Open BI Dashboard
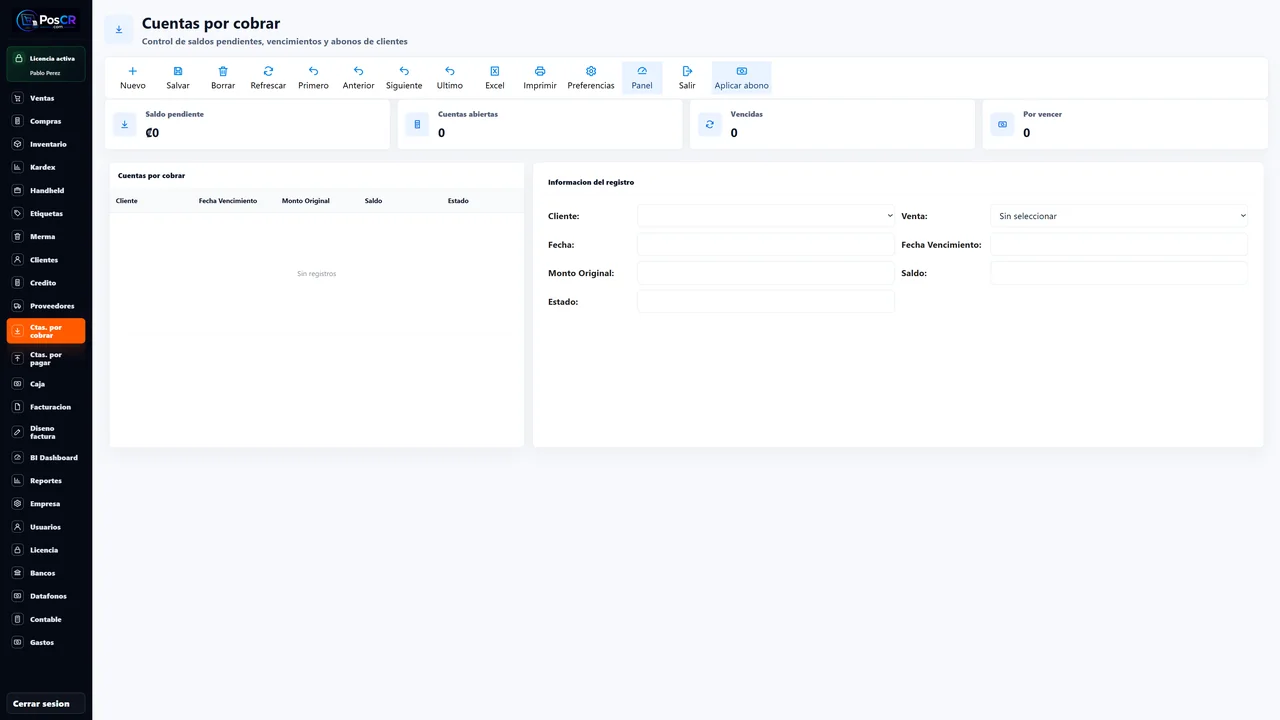Screen dimensions: 1280x720 coord(46,457)
